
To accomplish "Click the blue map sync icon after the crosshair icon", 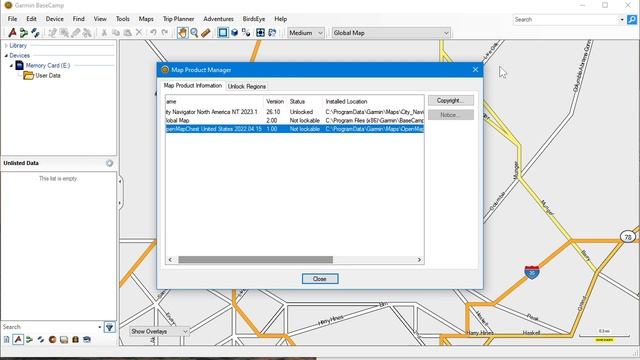I will (272, 33).
